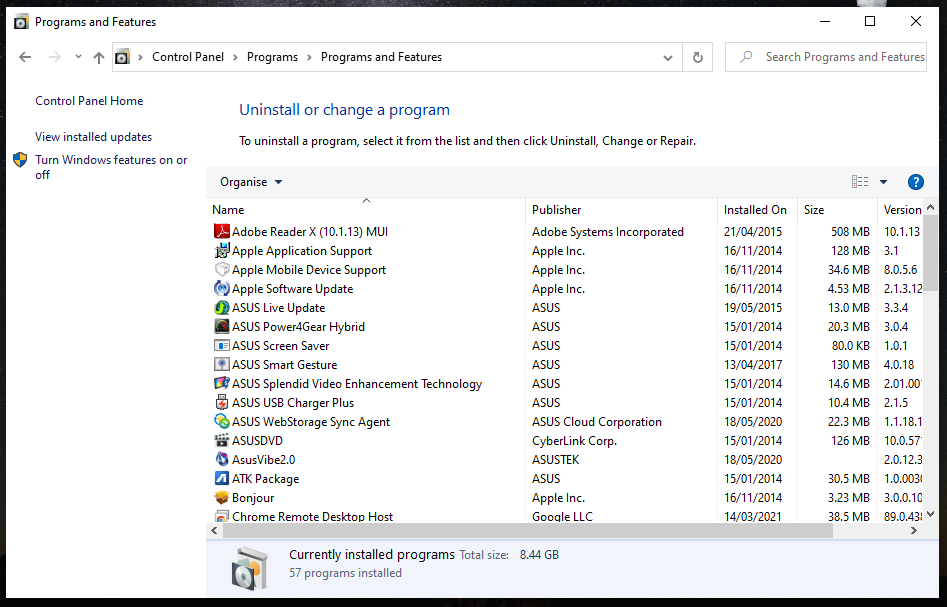947x607 pixels.
Task: Click the 8.44 GB total size value
Action: 539,554
